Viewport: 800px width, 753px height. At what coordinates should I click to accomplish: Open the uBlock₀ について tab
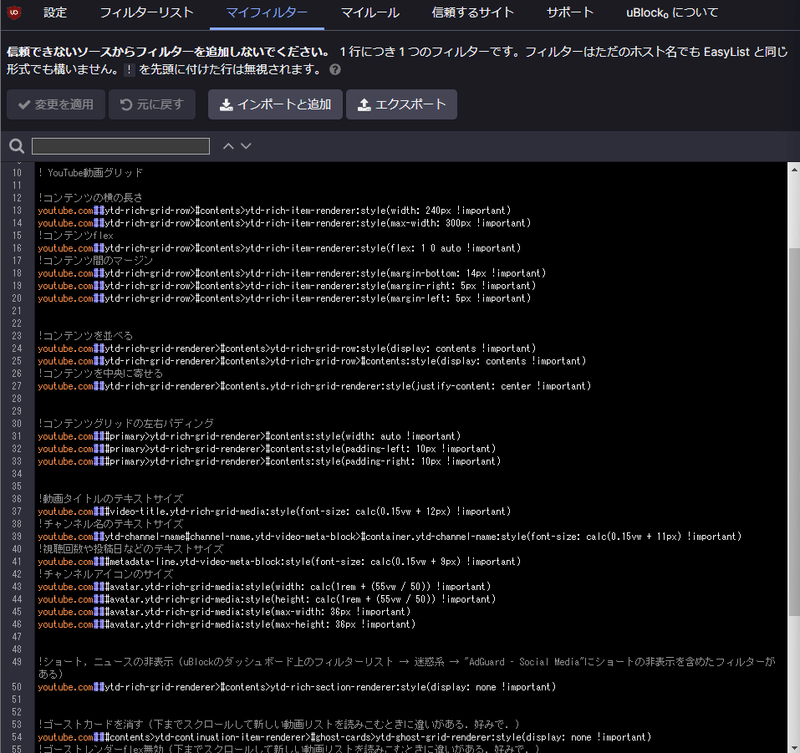(x=672, y=13)
